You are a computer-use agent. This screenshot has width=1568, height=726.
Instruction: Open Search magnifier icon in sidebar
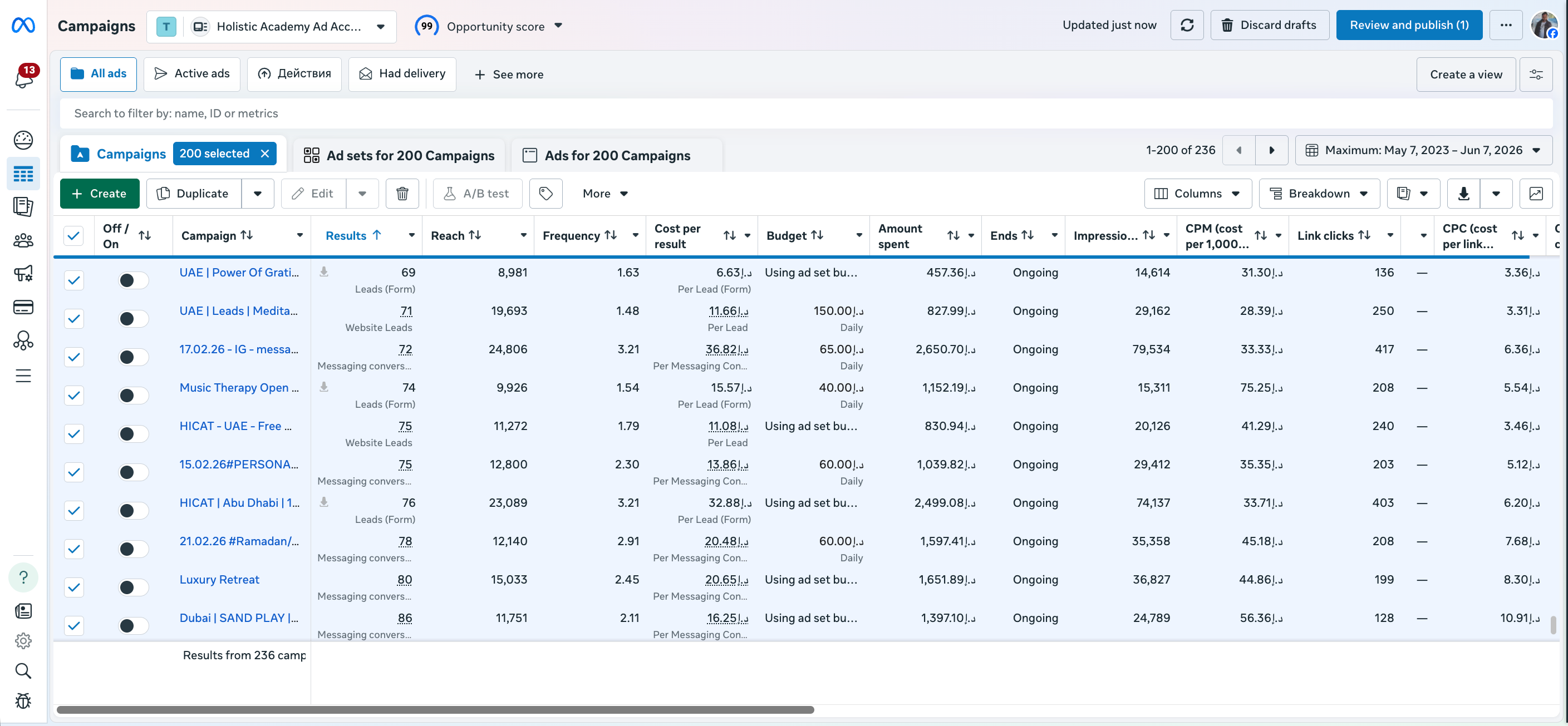[x=23, y=670]
